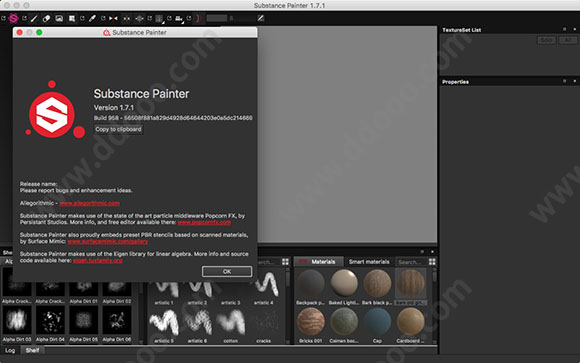The width and height of the screenshot is (580, 363).
Task: Close the About Substance Painter dialog
Action: (20, 33)
